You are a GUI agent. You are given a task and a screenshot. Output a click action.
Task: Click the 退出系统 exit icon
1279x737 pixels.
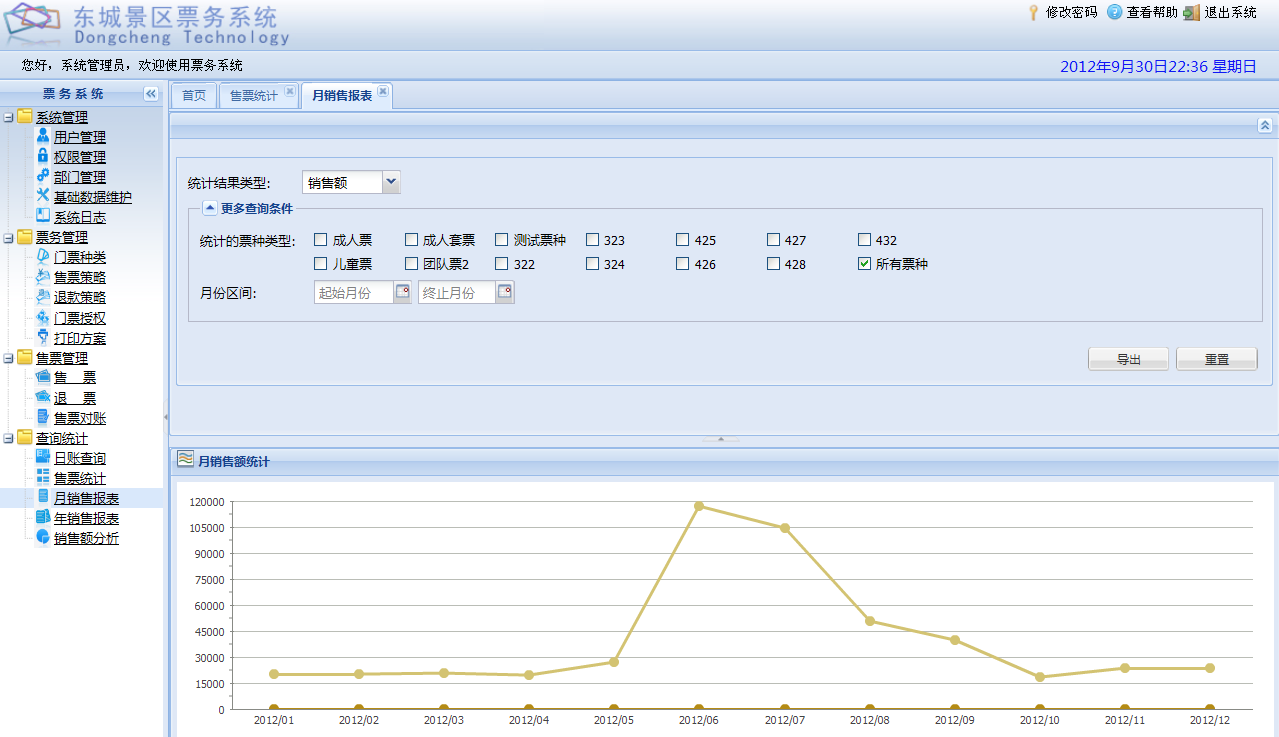click(x=1190, y=12)
